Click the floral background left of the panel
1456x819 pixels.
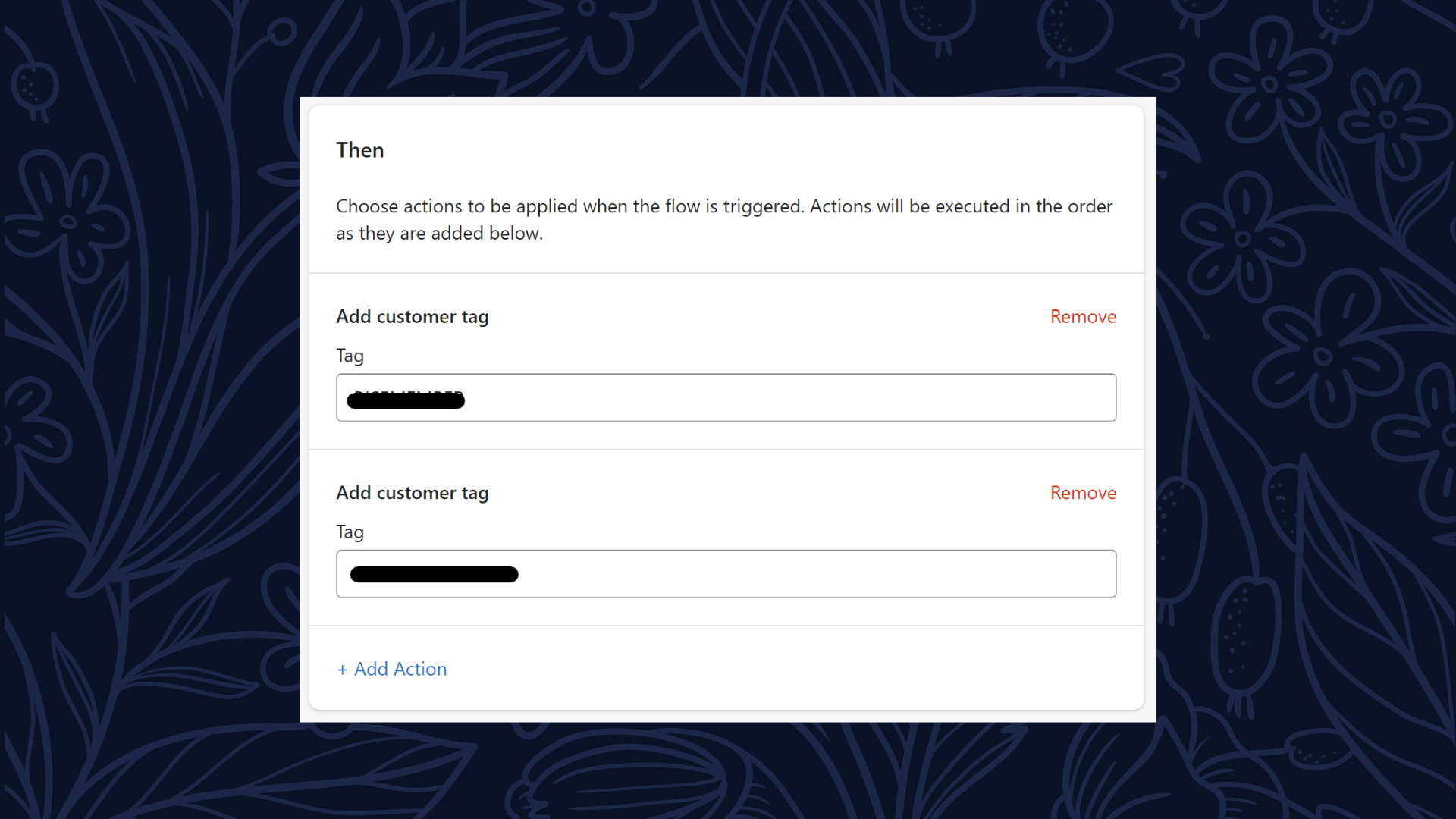click(152, 409)
